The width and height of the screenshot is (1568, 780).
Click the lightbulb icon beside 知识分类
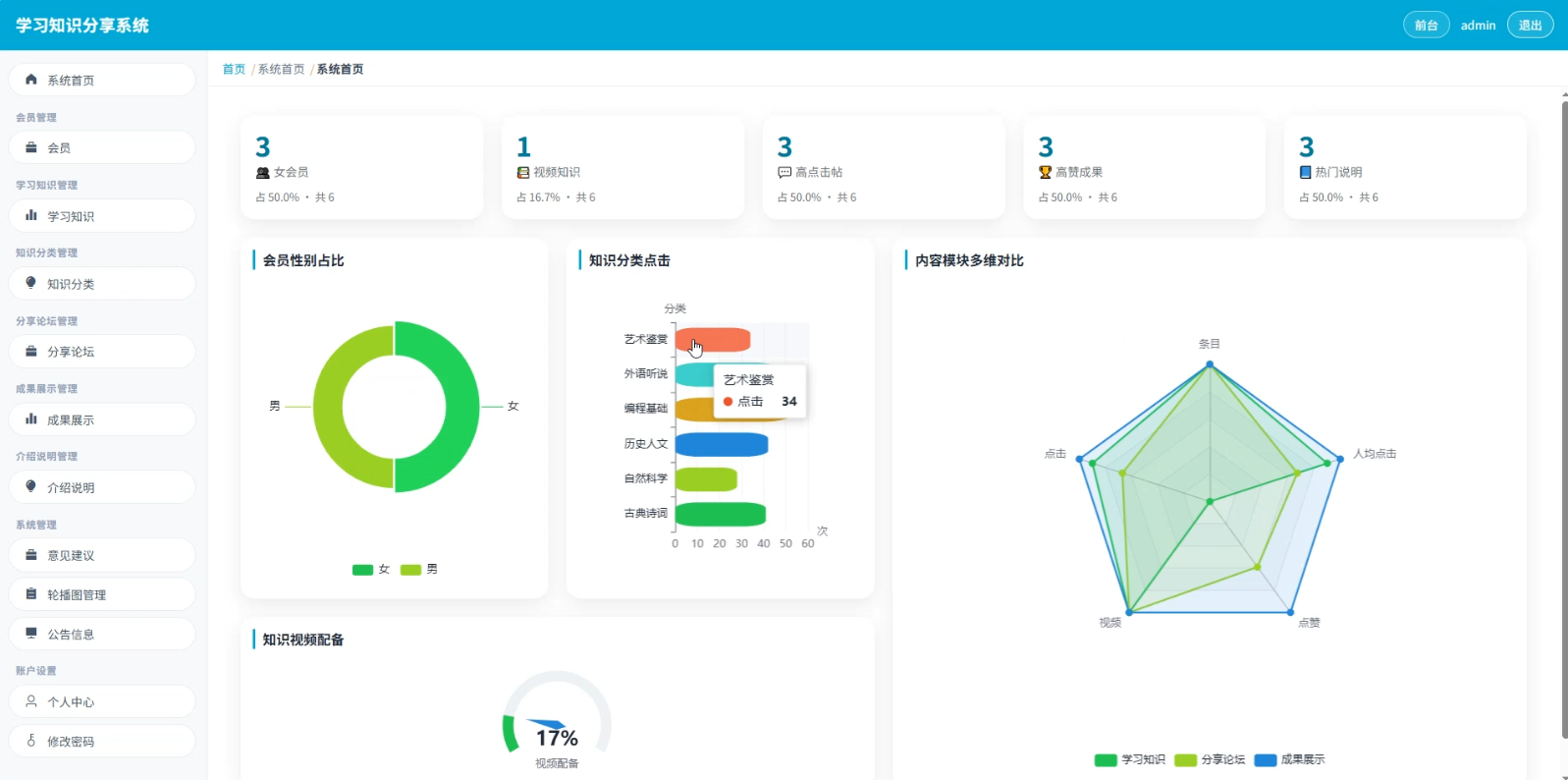(31, 283)
